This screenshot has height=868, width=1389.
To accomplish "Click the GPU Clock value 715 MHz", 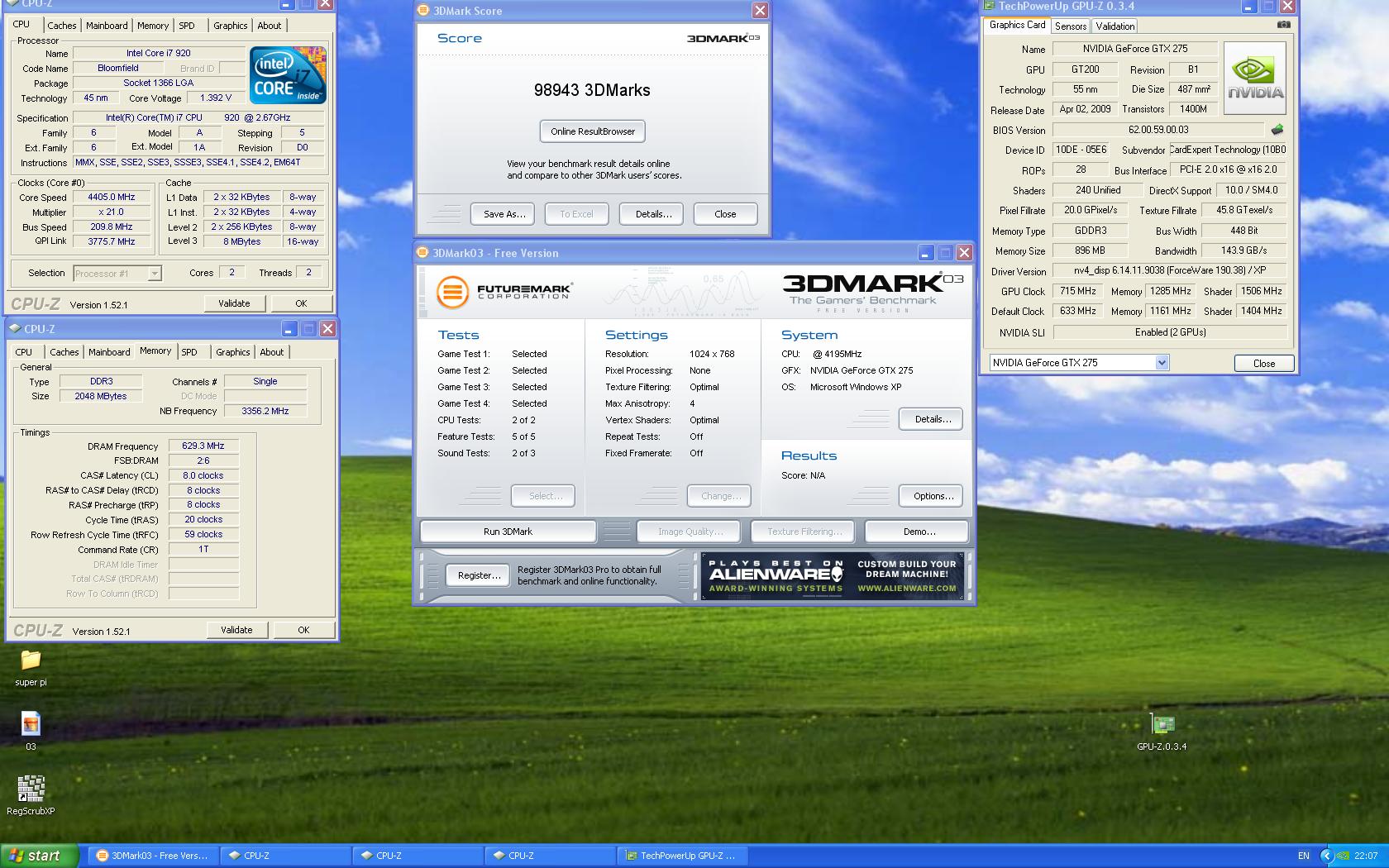I will pyautogui.click(x=1078, y=291).
